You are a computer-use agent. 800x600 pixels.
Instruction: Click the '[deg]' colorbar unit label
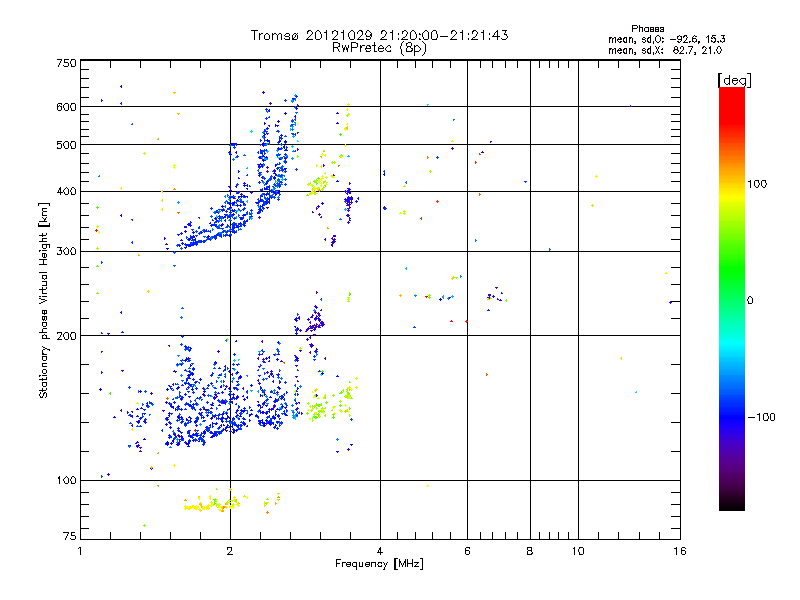pos(734,80)
